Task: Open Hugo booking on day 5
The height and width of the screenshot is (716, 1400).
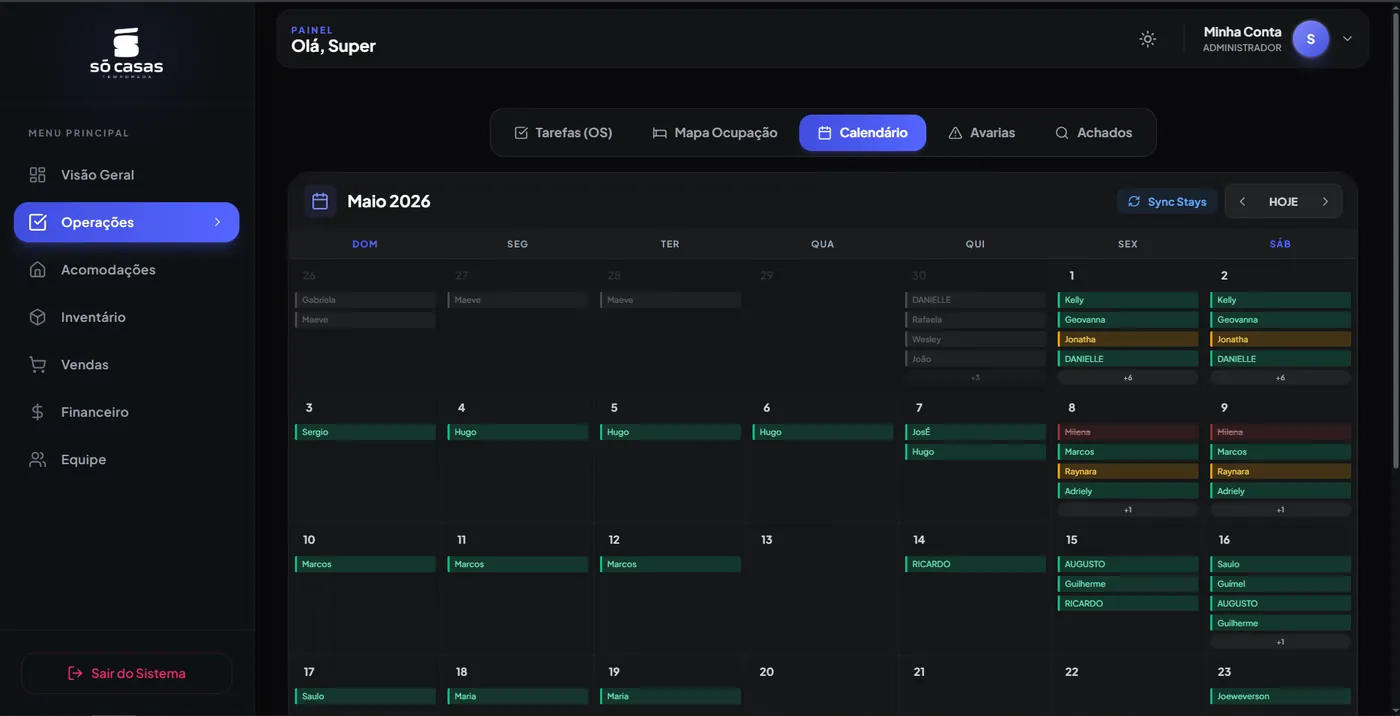Action: 670,432
